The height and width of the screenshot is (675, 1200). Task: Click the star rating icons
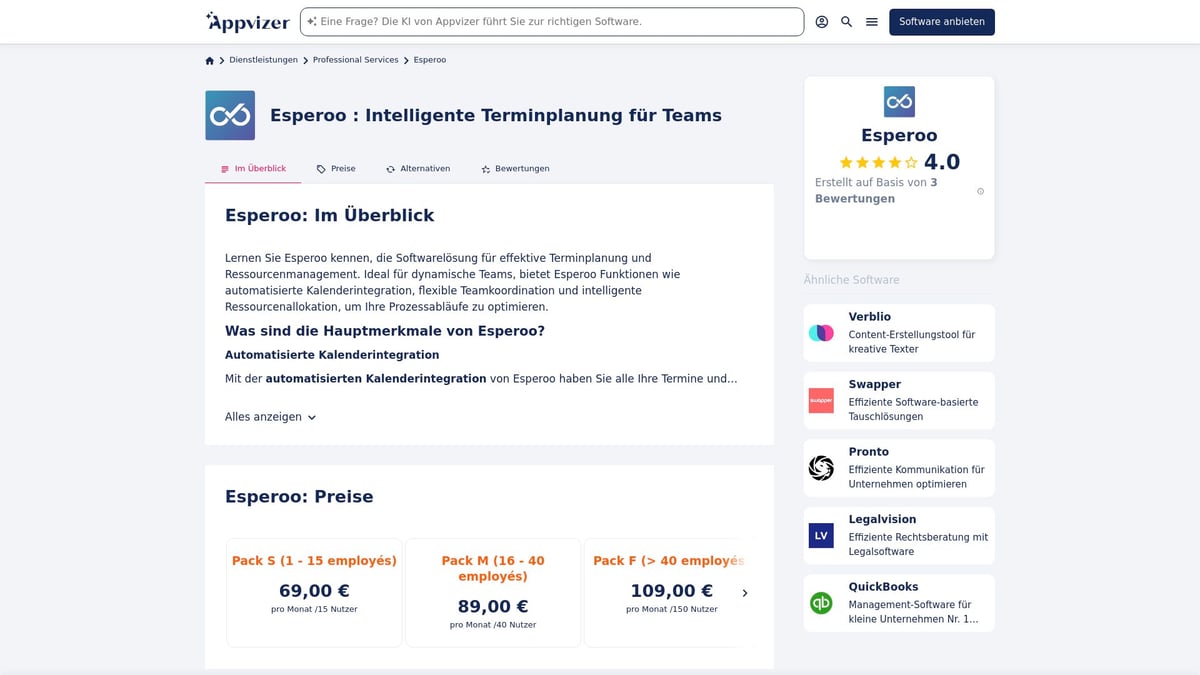(878, 162)
